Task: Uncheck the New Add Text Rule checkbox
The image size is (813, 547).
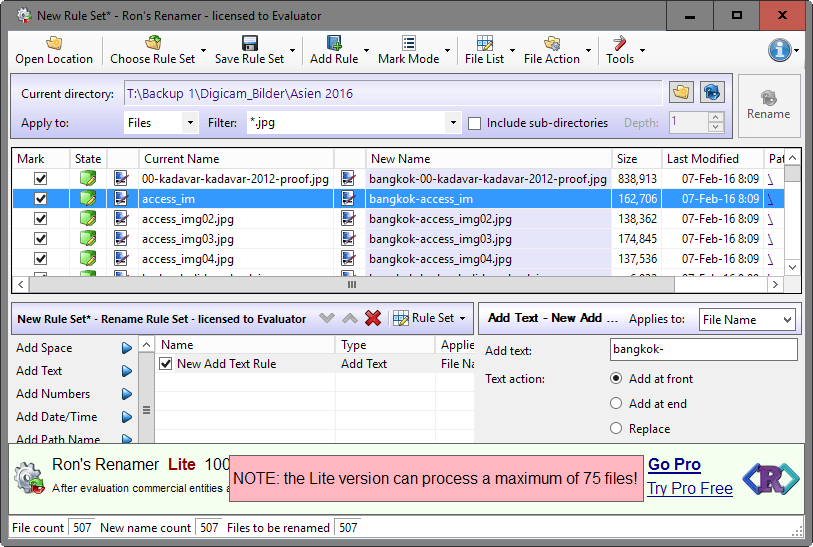Action: [166, 364]
